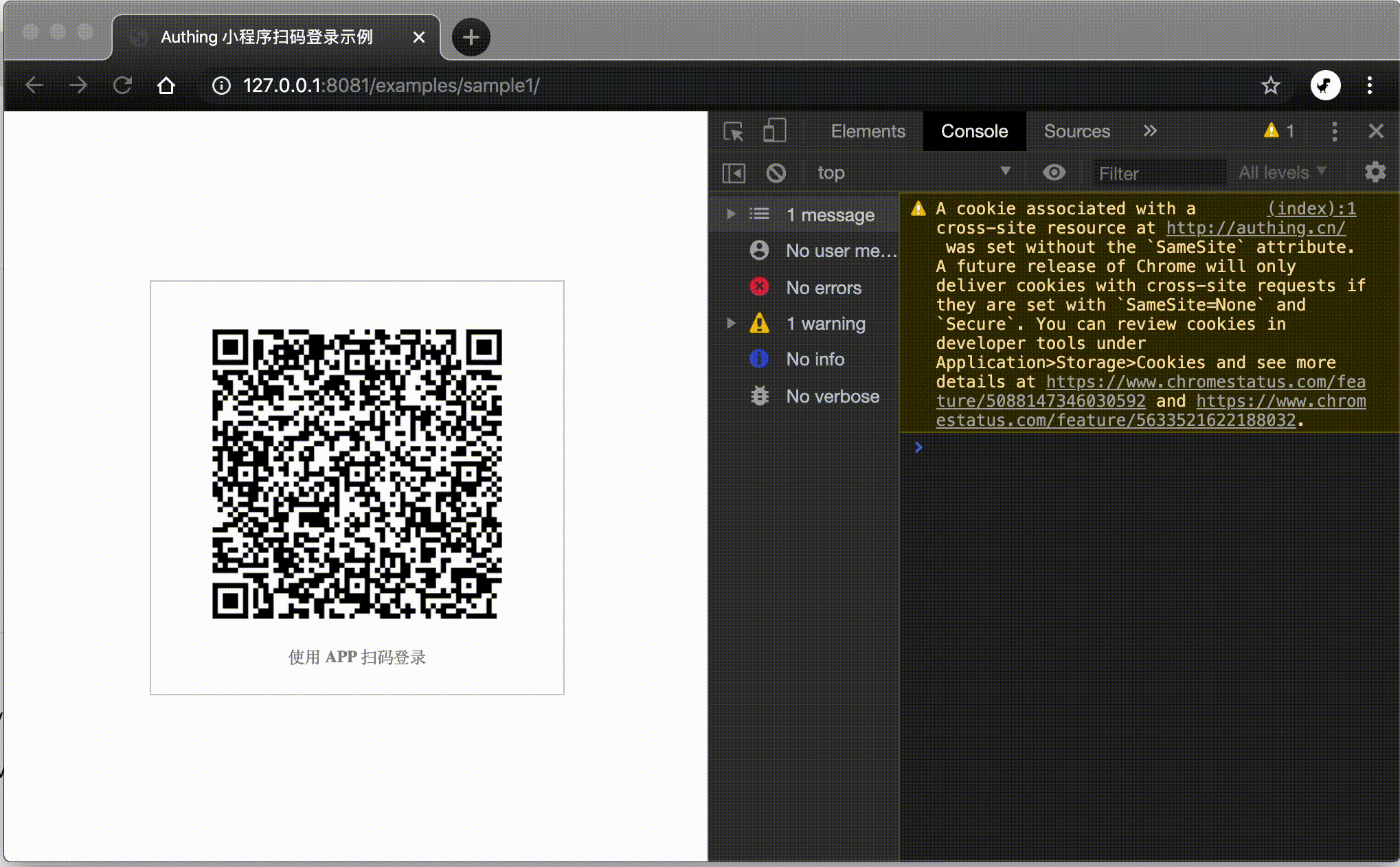Select the 1 warning sidebar row
This screenshot has width=1400, height=867.
(804, 323)
